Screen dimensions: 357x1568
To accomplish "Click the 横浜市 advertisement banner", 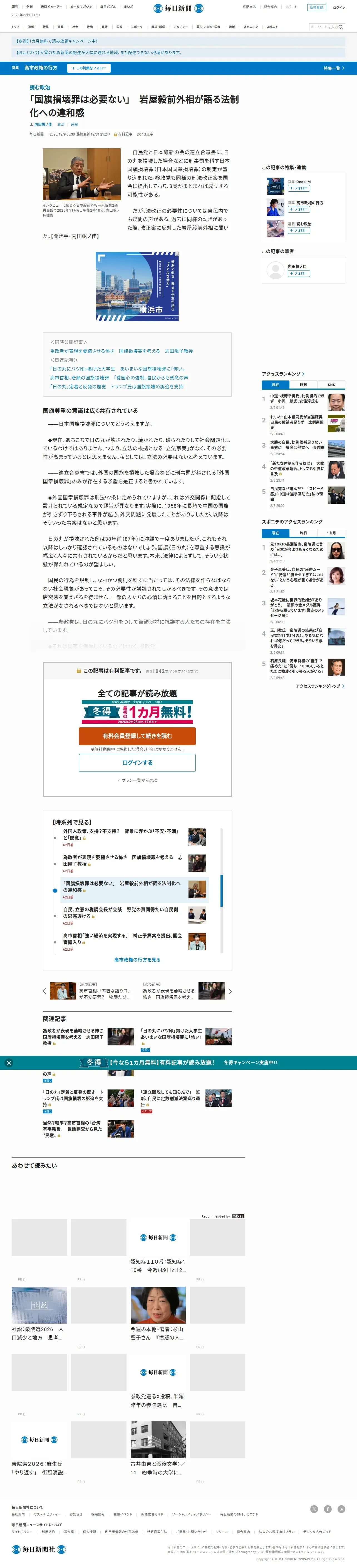I will (x=137, y=286).
